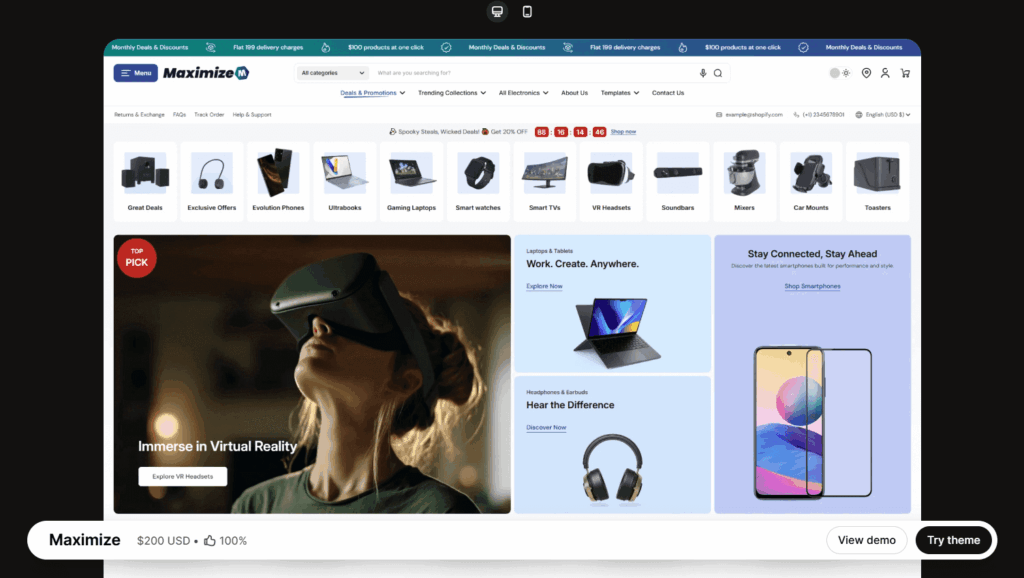Image resolution: width=1024 pixels, height=578 pixels.
Task: Click the desktop preview icon
Action: tap(497, 12)
